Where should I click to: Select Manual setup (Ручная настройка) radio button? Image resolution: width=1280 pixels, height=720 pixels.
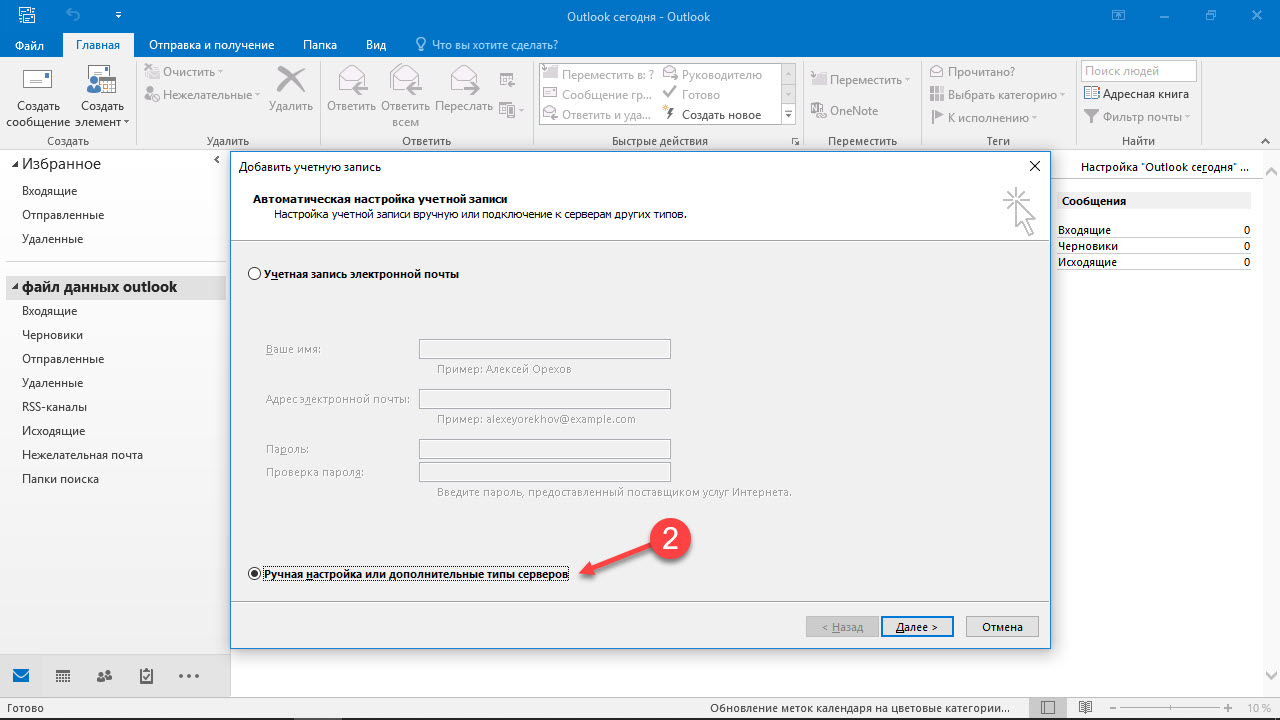(x=255, y=574)
